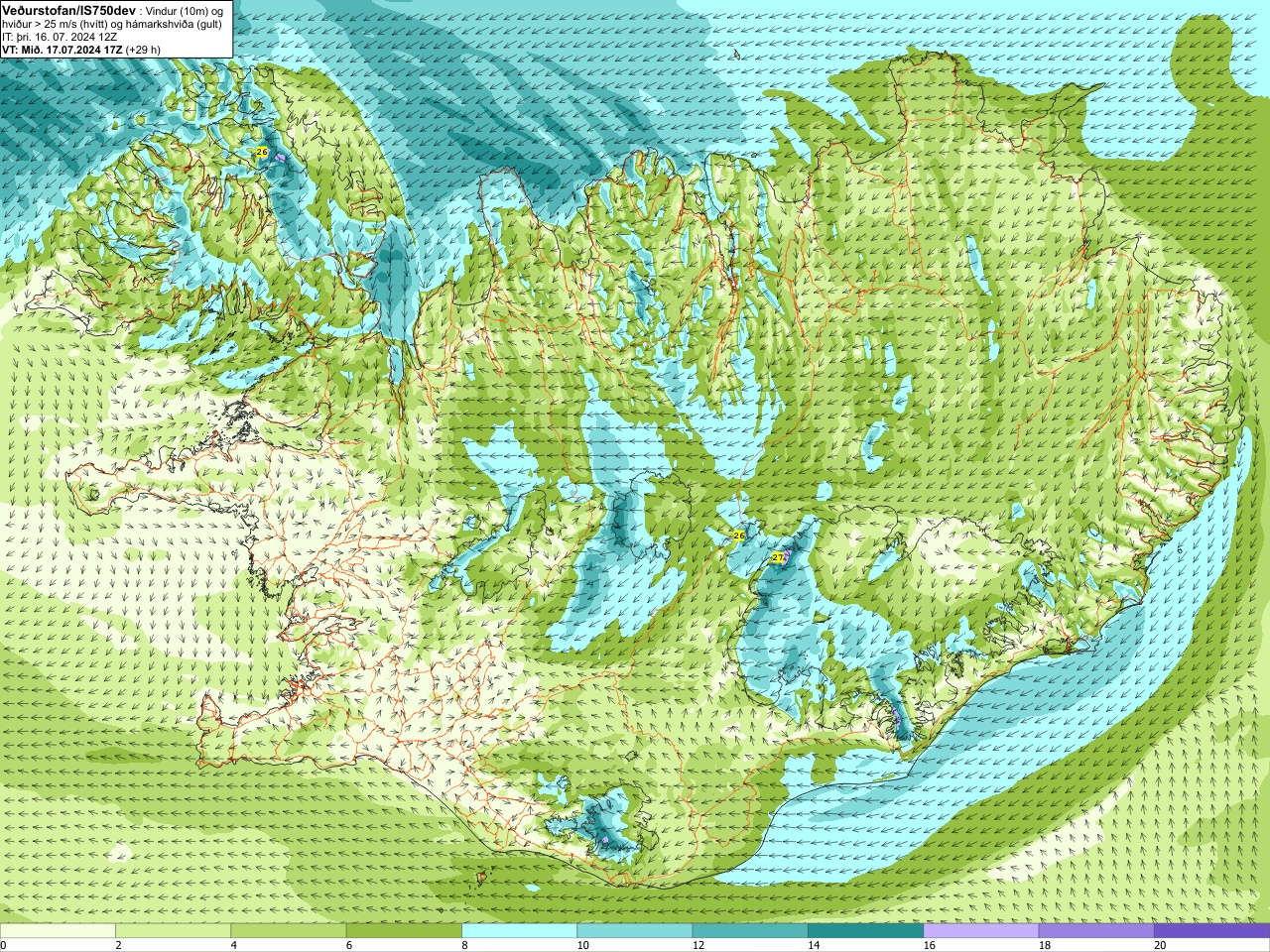The image size is (1270, 952).
Task: Click the legend scale label "4"
Action: pos(233,945)
